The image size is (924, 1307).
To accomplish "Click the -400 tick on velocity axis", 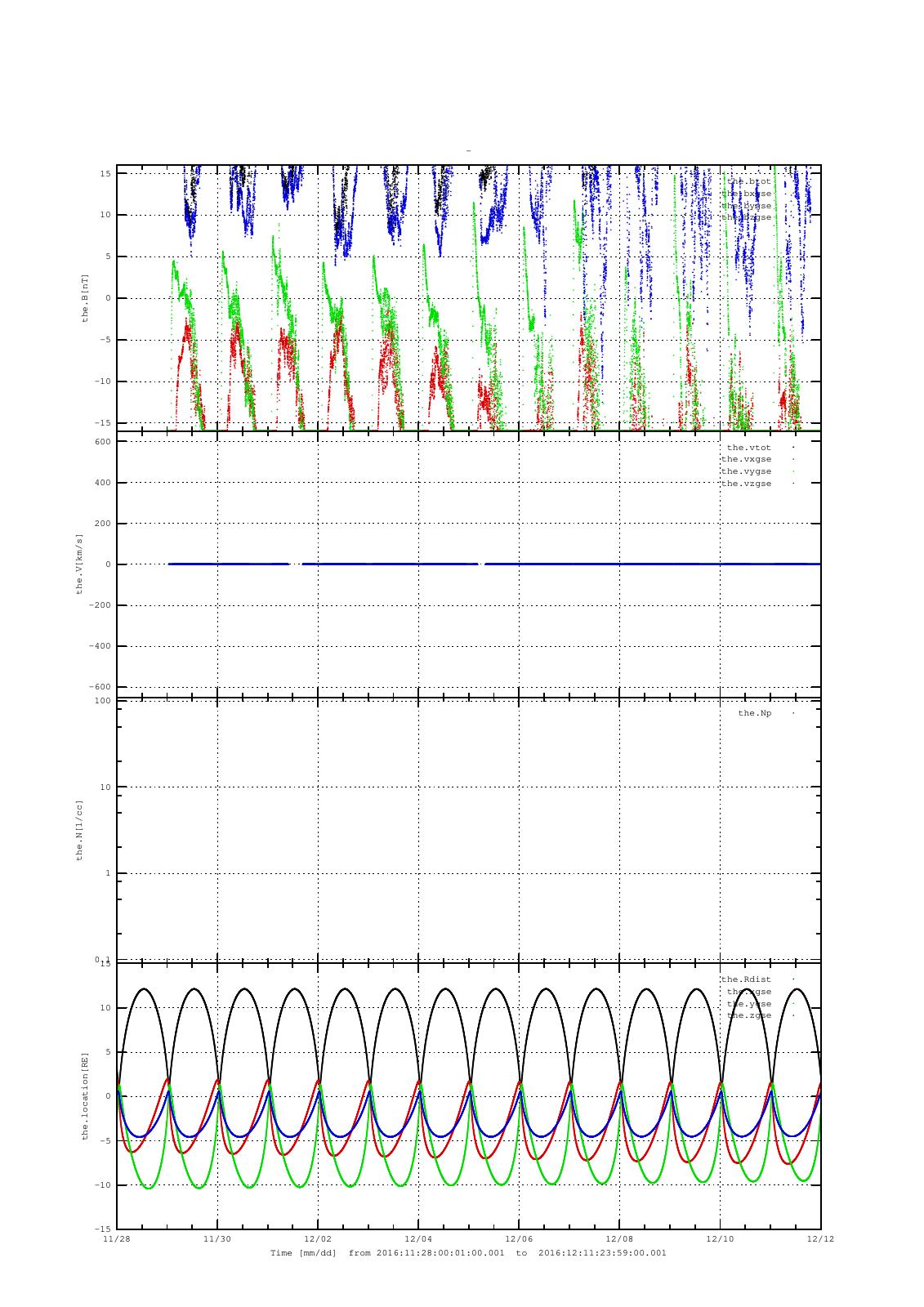I will pyautogui.click(x=100, y=646).
